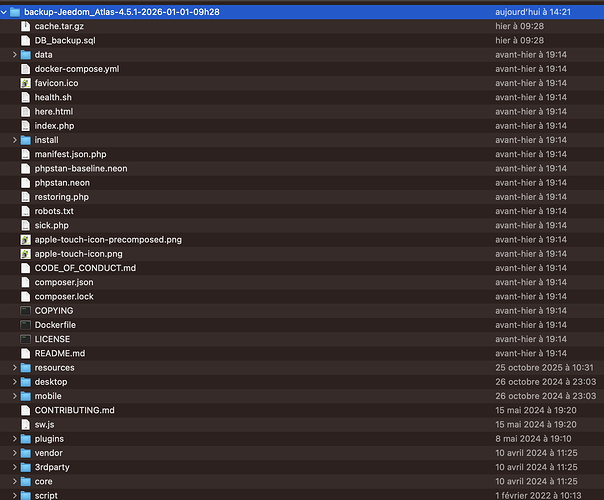Click the DB_backup.sql file icon

(25, 40)
